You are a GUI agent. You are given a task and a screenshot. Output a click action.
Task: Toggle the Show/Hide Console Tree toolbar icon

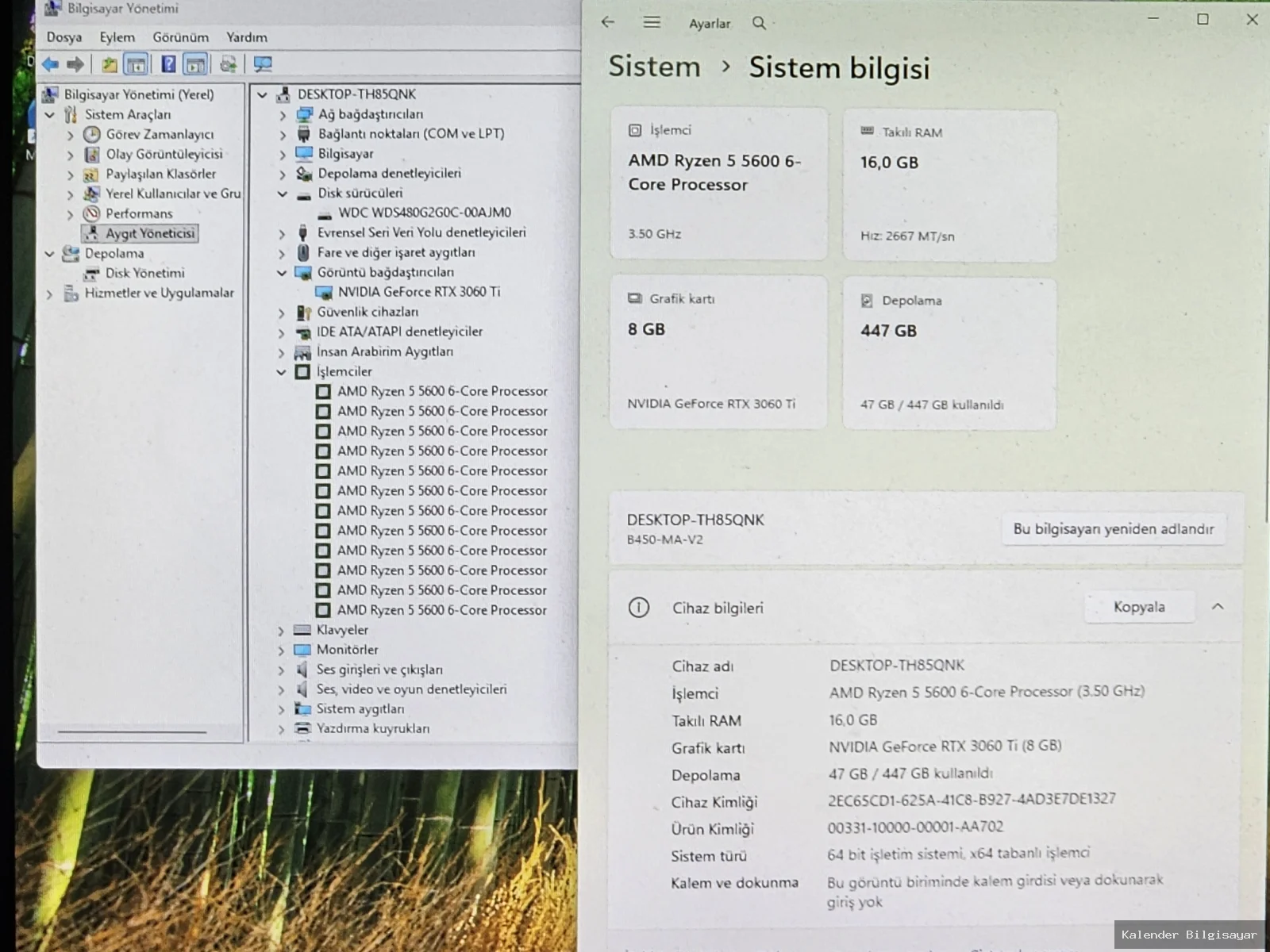point(137,64)
